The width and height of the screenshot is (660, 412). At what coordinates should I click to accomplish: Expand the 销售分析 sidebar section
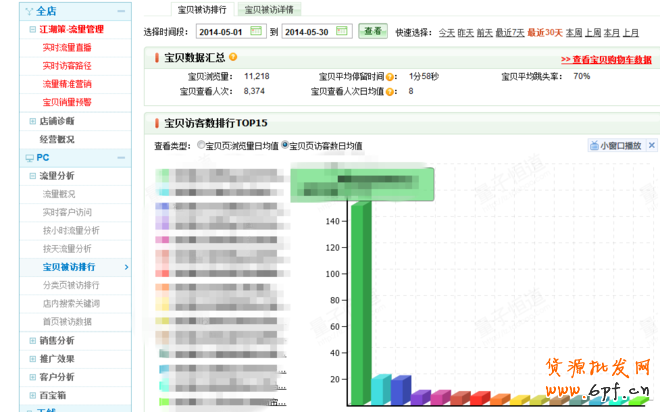pos(32,341)
